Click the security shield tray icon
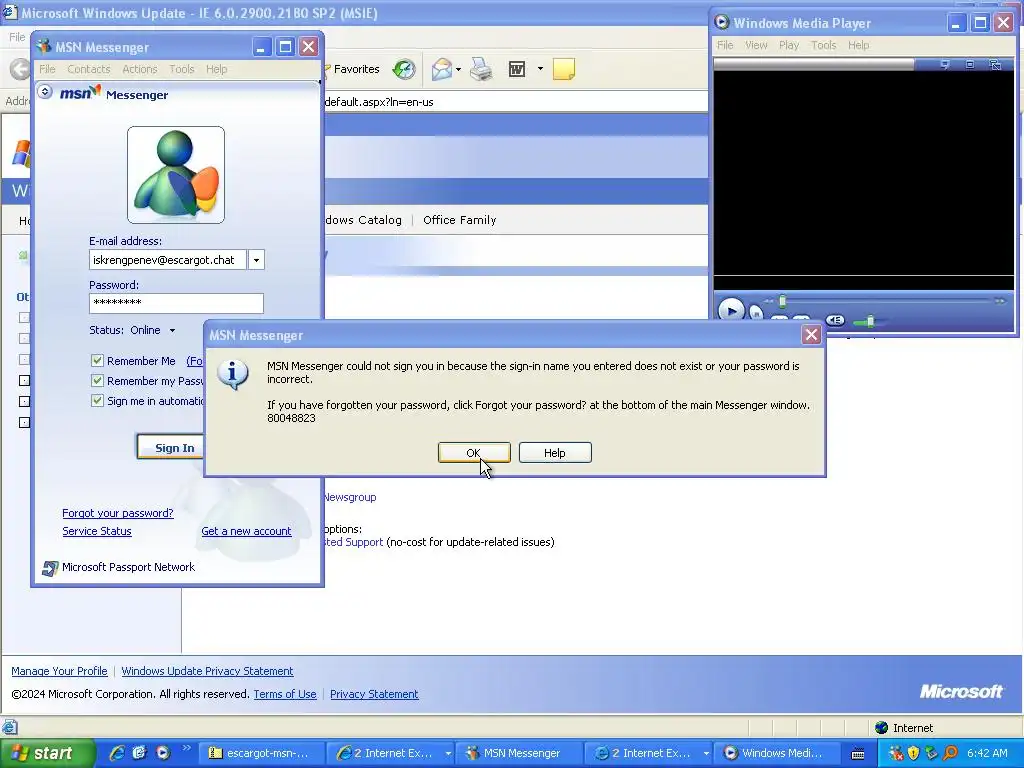The height and width of the screenshot is (768, 1024). (914, 753)
